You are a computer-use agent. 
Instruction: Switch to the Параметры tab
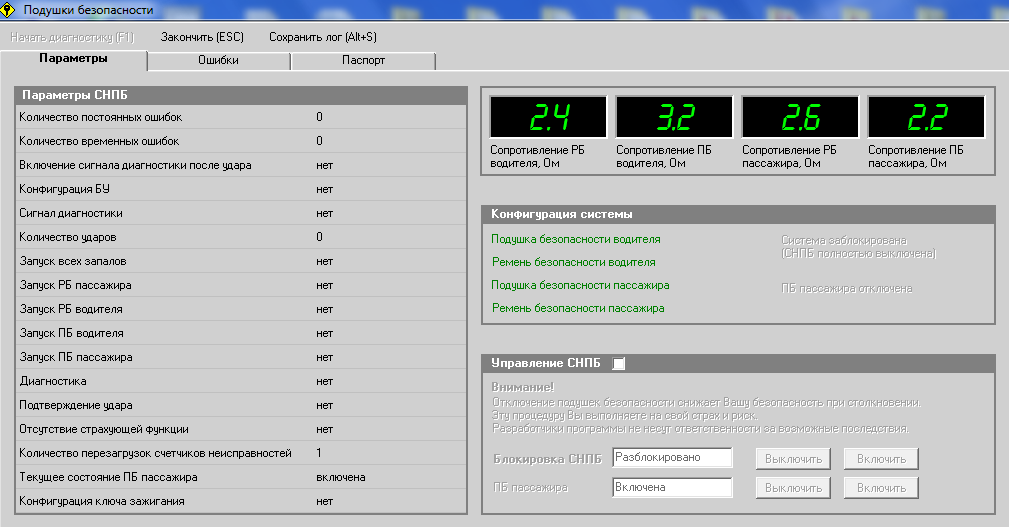point(73,59)
